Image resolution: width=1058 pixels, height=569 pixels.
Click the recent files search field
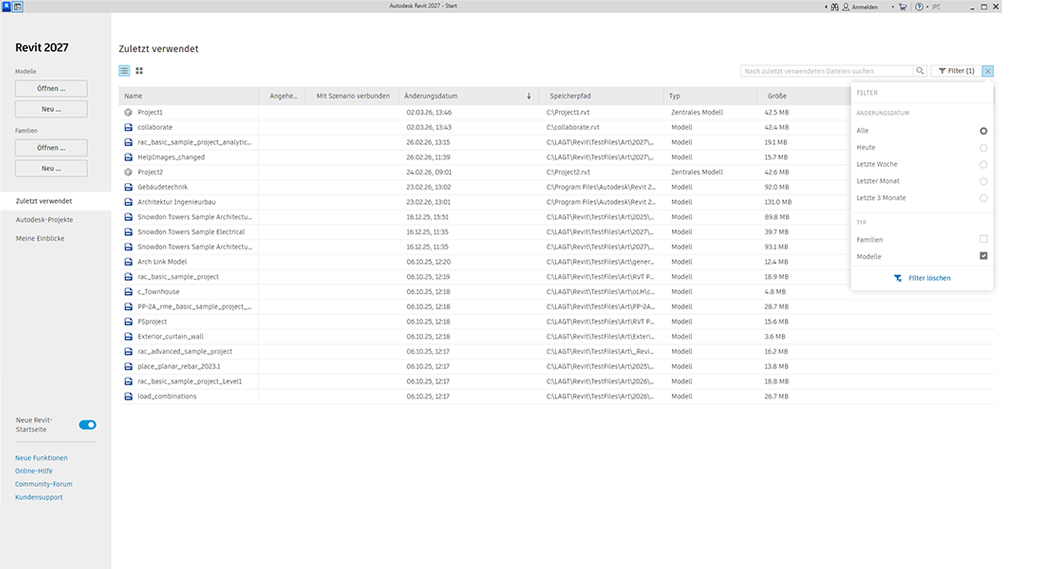827,71
